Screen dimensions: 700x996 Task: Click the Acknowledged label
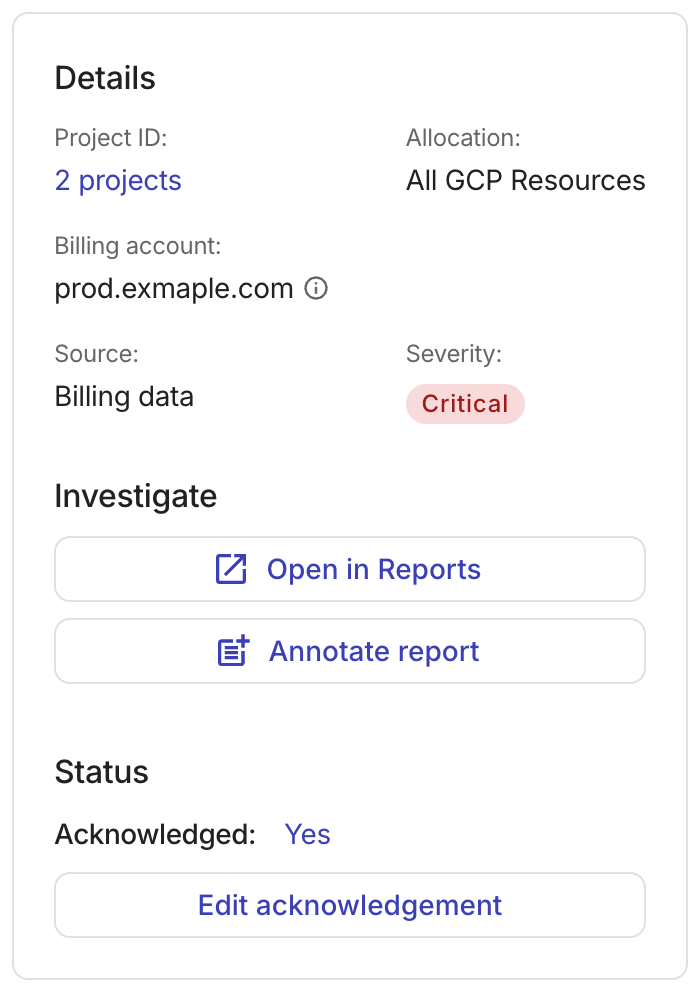[155, 834]
